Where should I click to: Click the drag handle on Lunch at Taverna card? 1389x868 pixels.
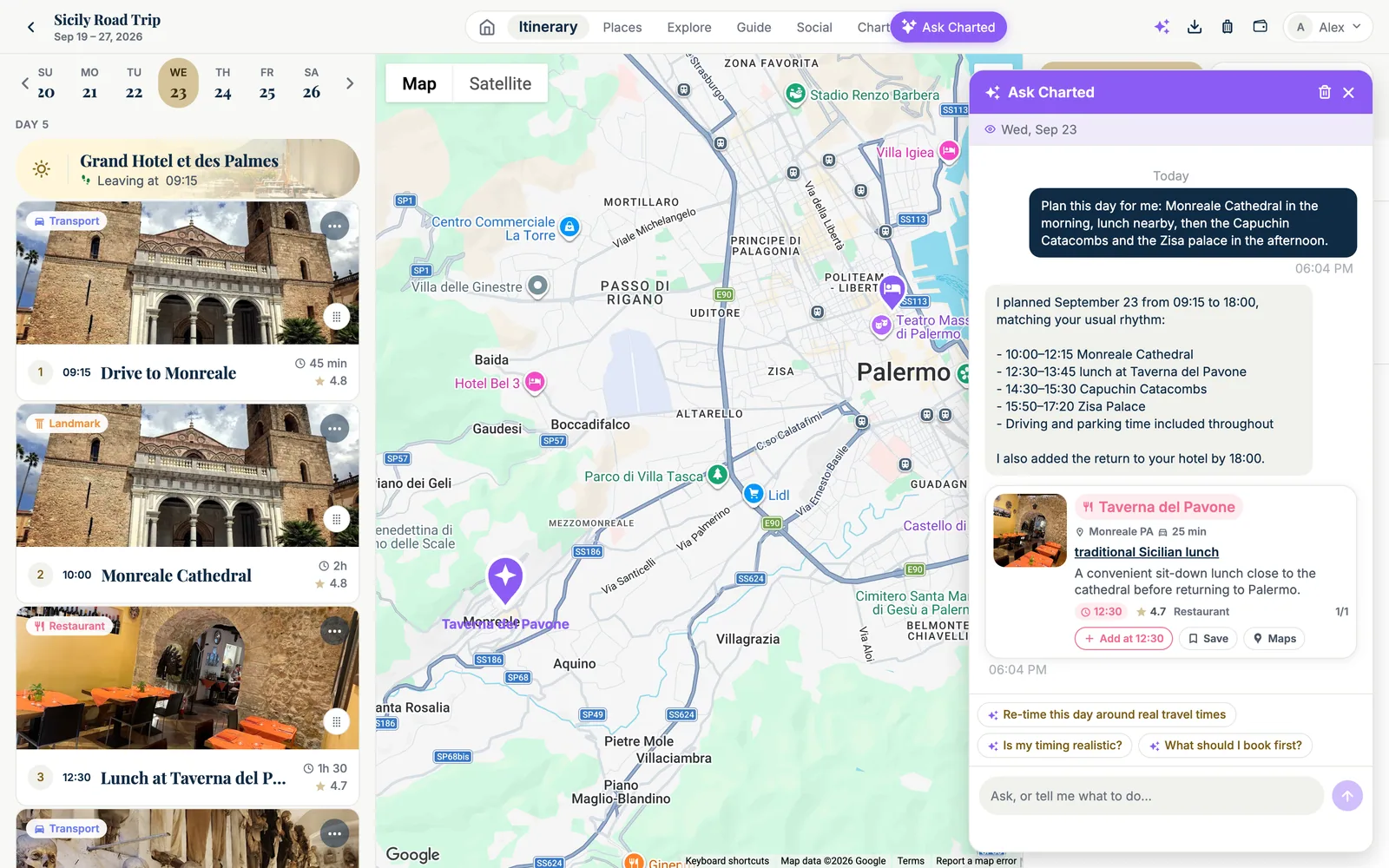(x=336, y=721)
